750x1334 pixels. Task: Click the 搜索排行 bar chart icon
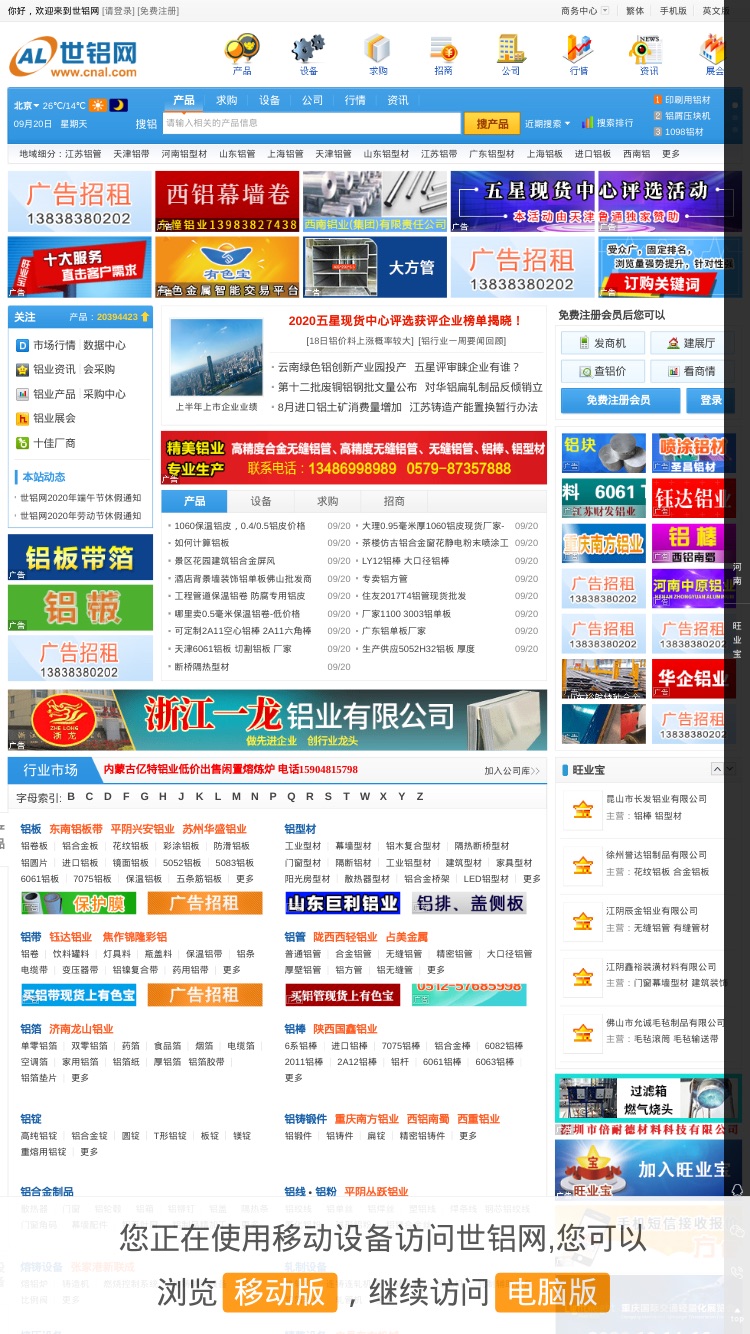click(x=588, y=122)
